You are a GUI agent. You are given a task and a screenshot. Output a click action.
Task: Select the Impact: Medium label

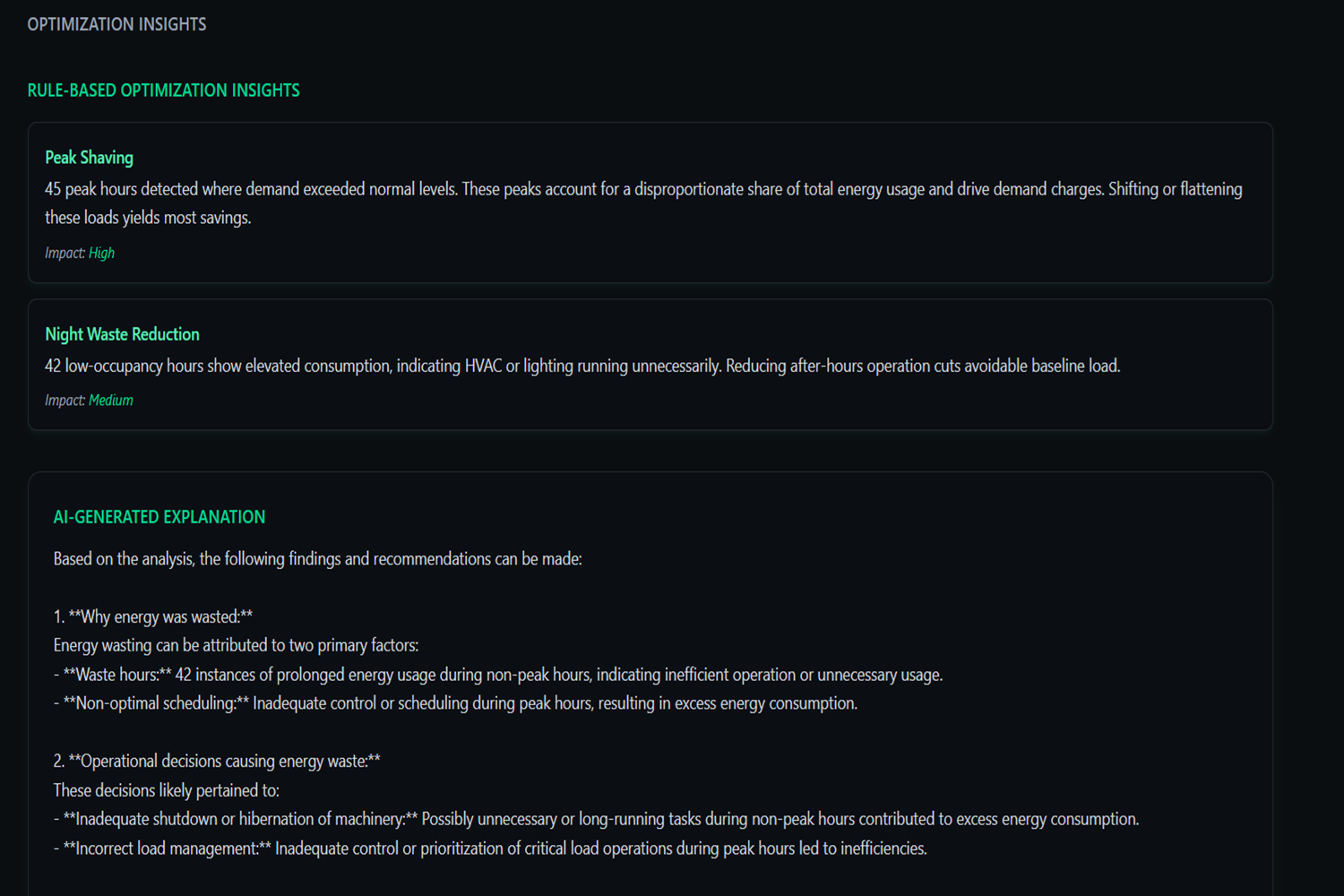pyautogui.click(x=89, y=400)
